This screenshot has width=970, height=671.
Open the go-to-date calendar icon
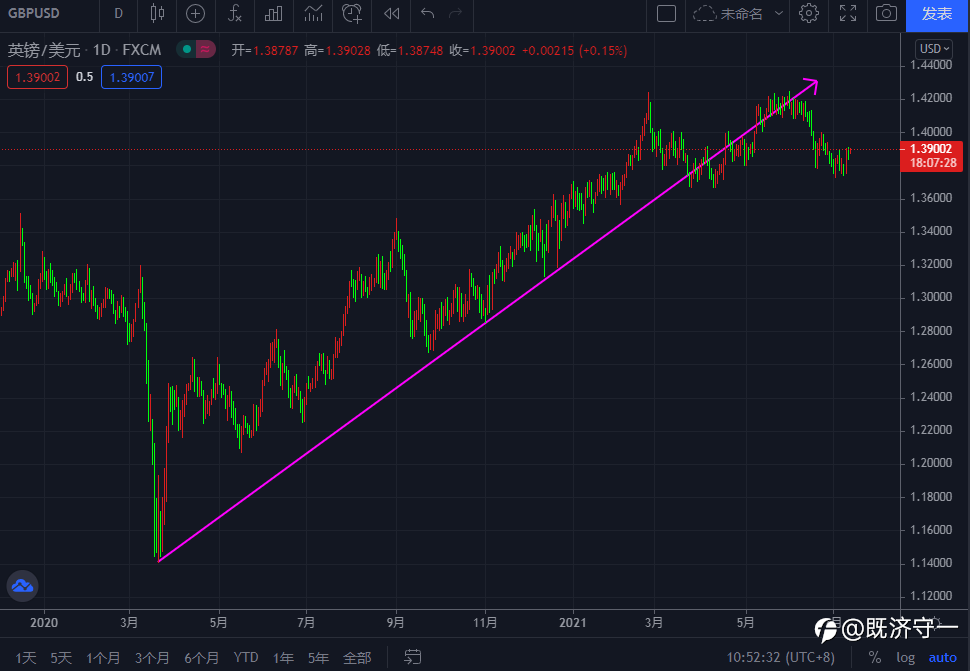coord(413,657)
